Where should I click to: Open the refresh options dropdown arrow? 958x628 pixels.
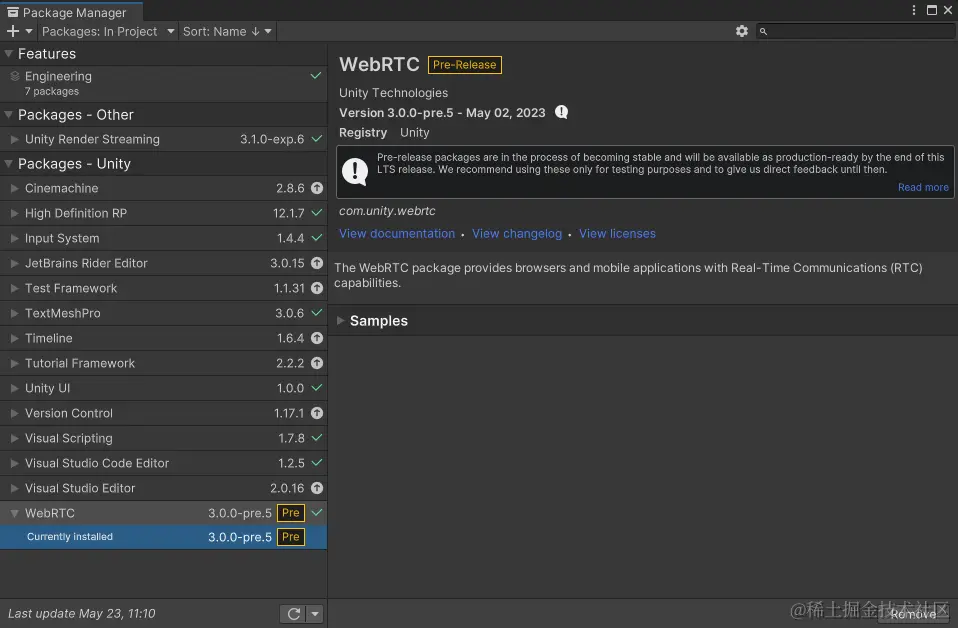click(x=315, y=614)
